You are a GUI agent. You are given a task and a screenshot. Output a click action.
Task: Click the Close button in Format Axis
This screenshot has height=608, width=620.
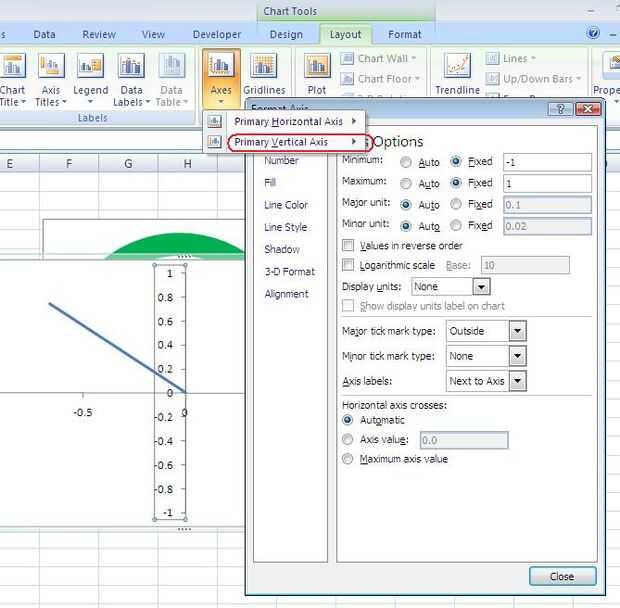(x=562, y=576)
